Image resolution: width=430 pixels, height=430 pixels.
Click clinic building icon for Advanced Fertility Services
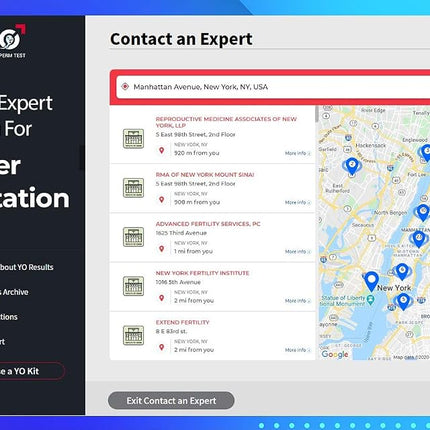[133, 237]
